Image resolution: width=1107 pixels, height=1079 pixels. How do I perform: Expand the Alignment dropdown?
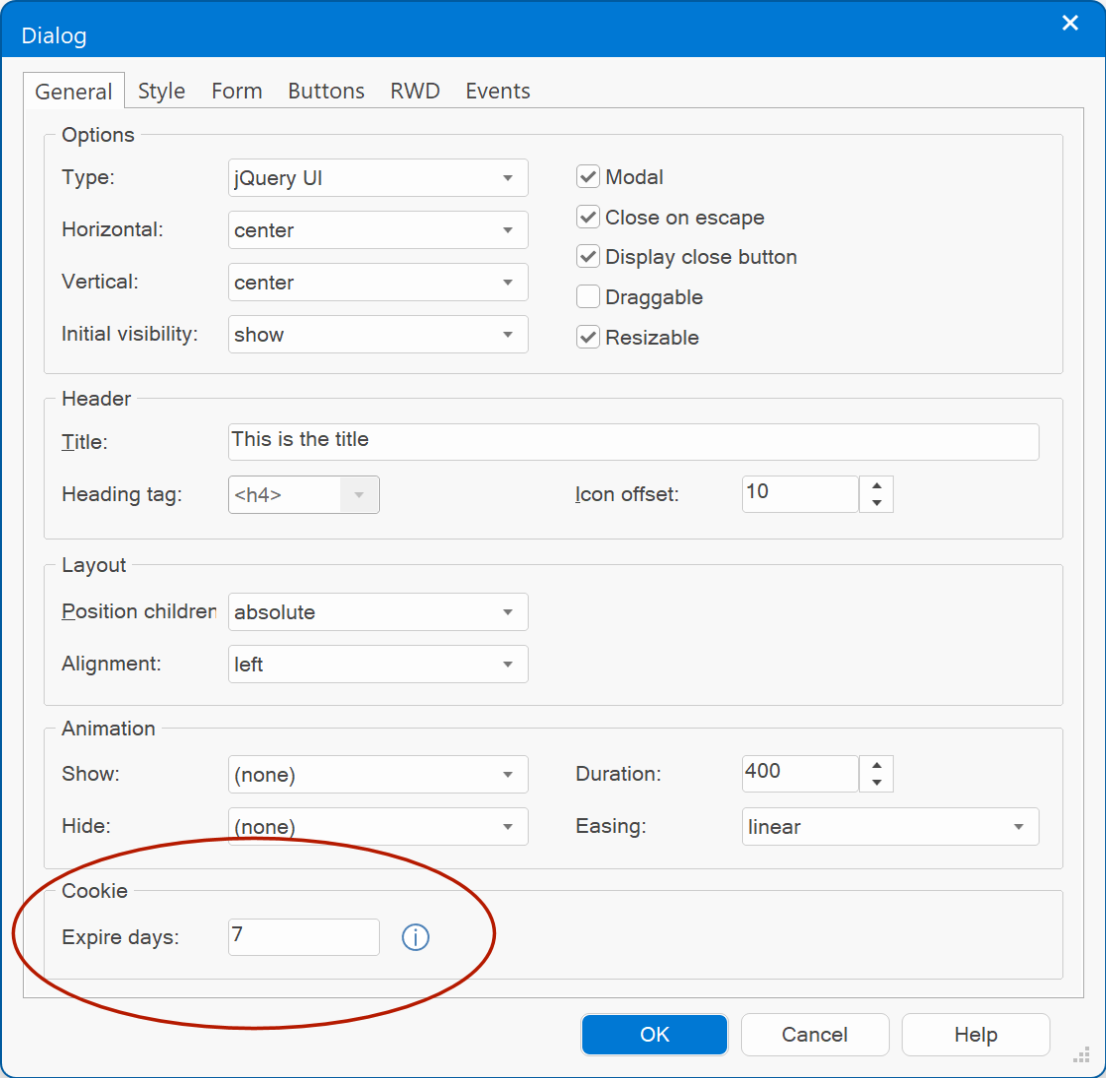[378, 664]
